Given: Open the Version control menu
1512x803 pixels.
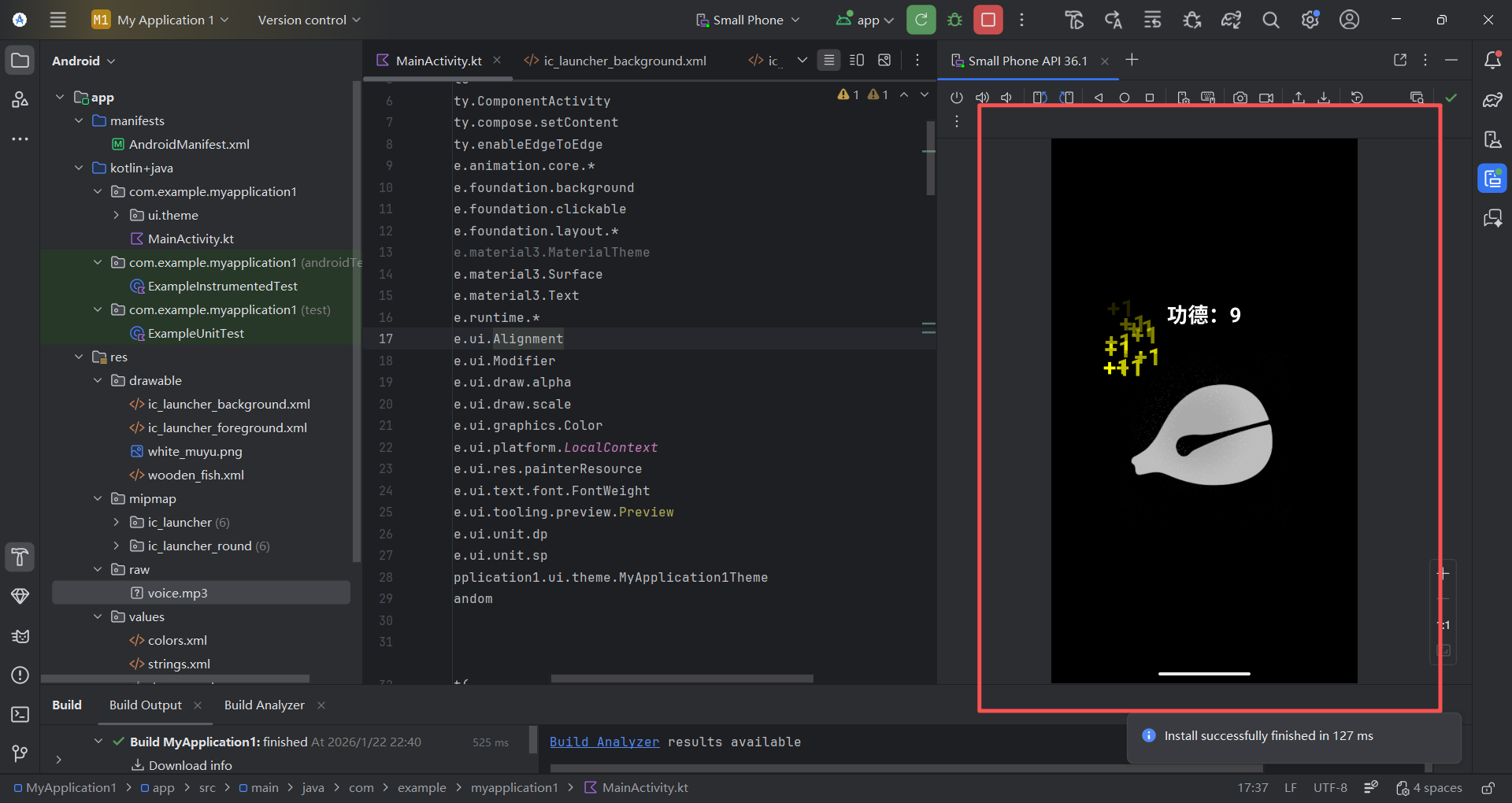Looking at the screenshot, I should [x=309, y=20].
